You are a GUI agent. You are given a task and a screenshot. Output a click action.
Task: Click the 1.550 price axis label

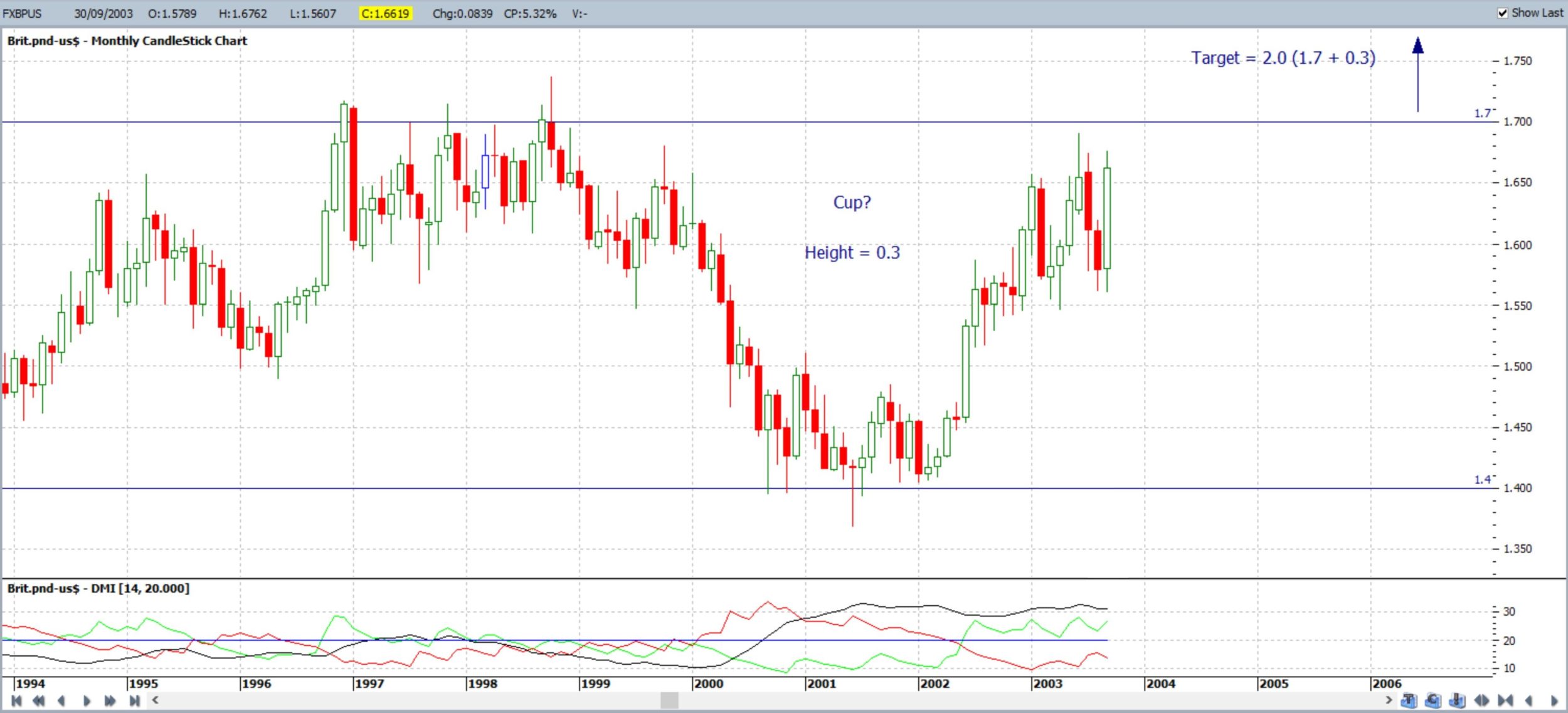click(1518, 306)
